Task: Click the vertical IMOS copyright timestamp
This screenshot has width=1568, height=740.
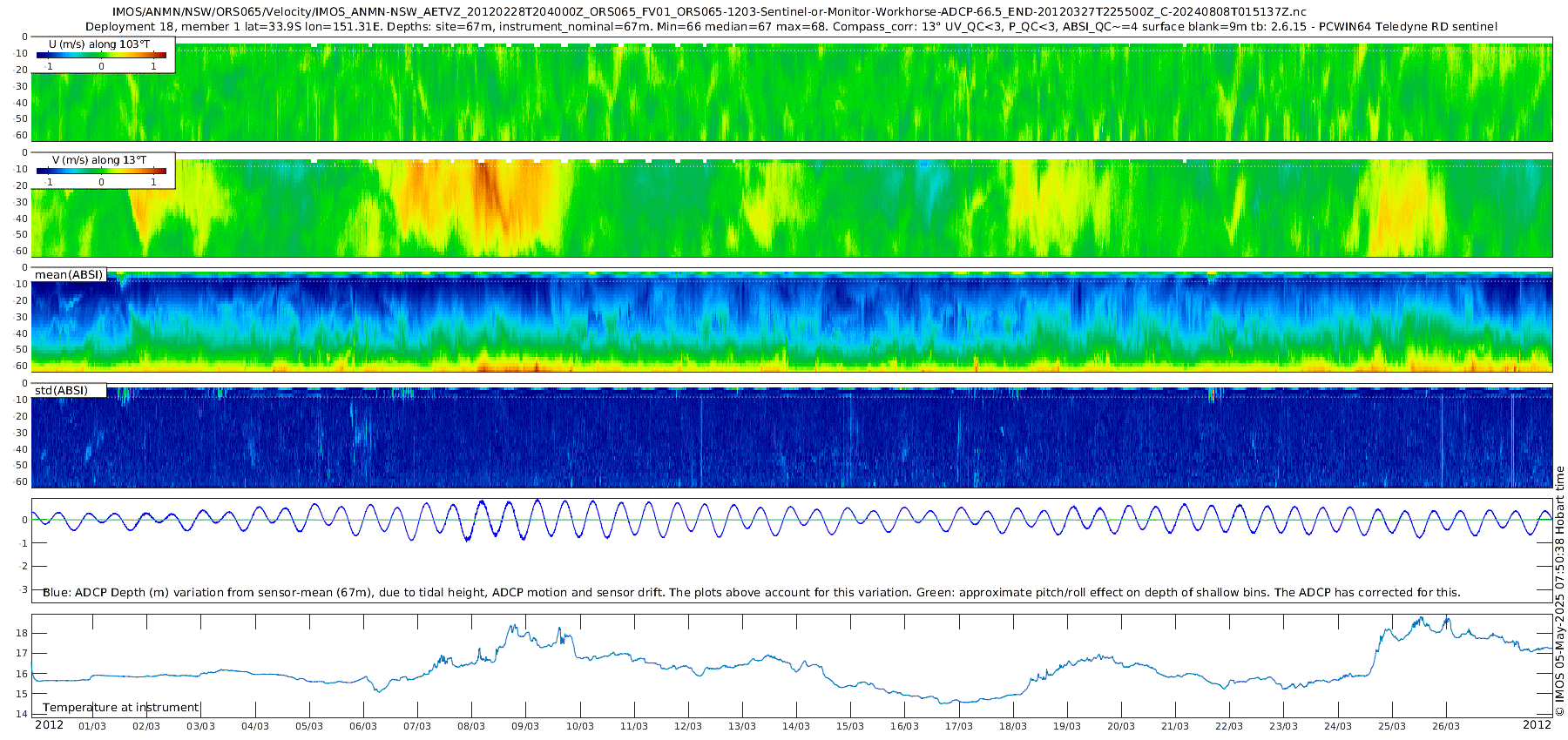Action: (x=1559, y=592)
